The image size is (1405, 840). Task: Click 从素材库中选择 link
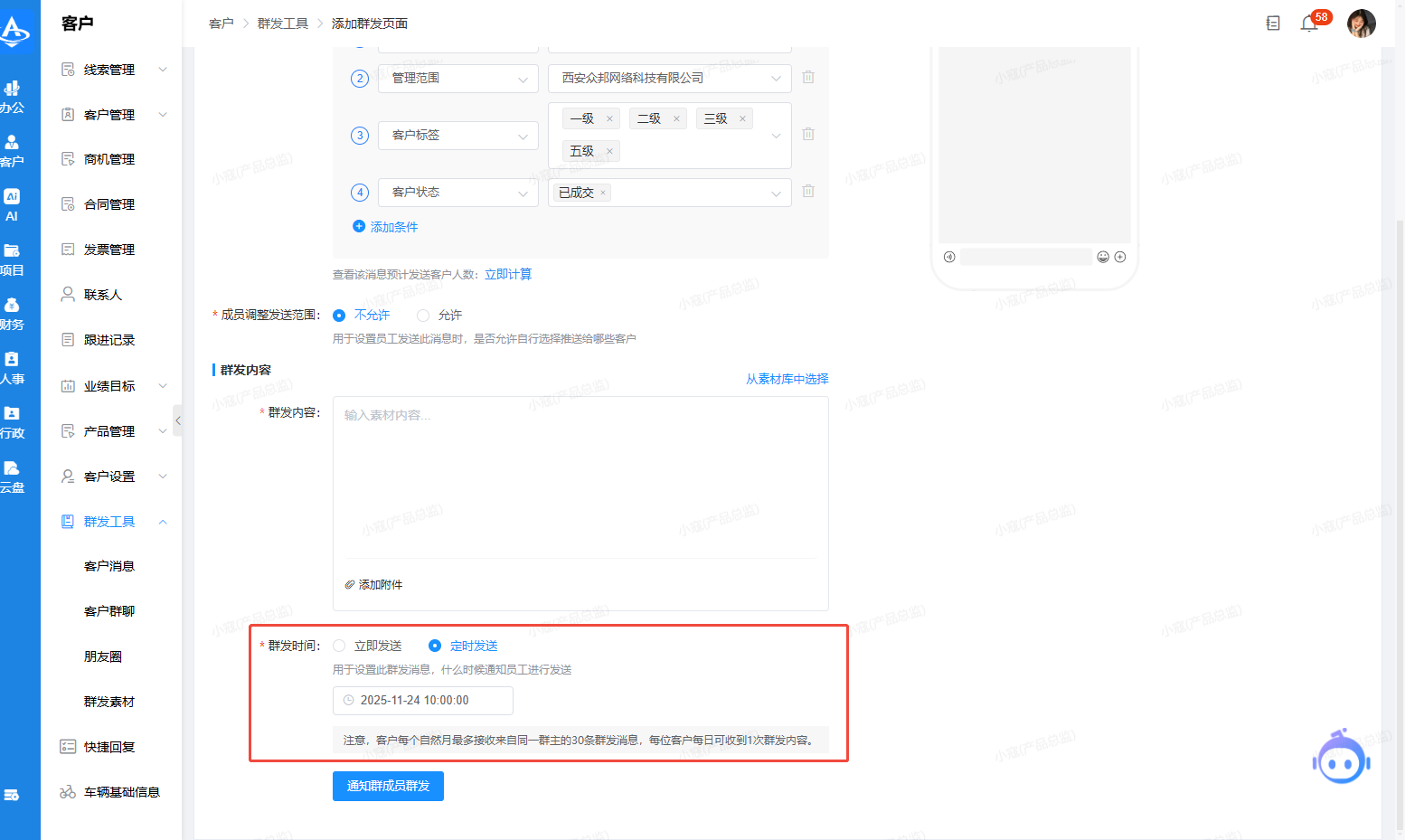(787, 379)
